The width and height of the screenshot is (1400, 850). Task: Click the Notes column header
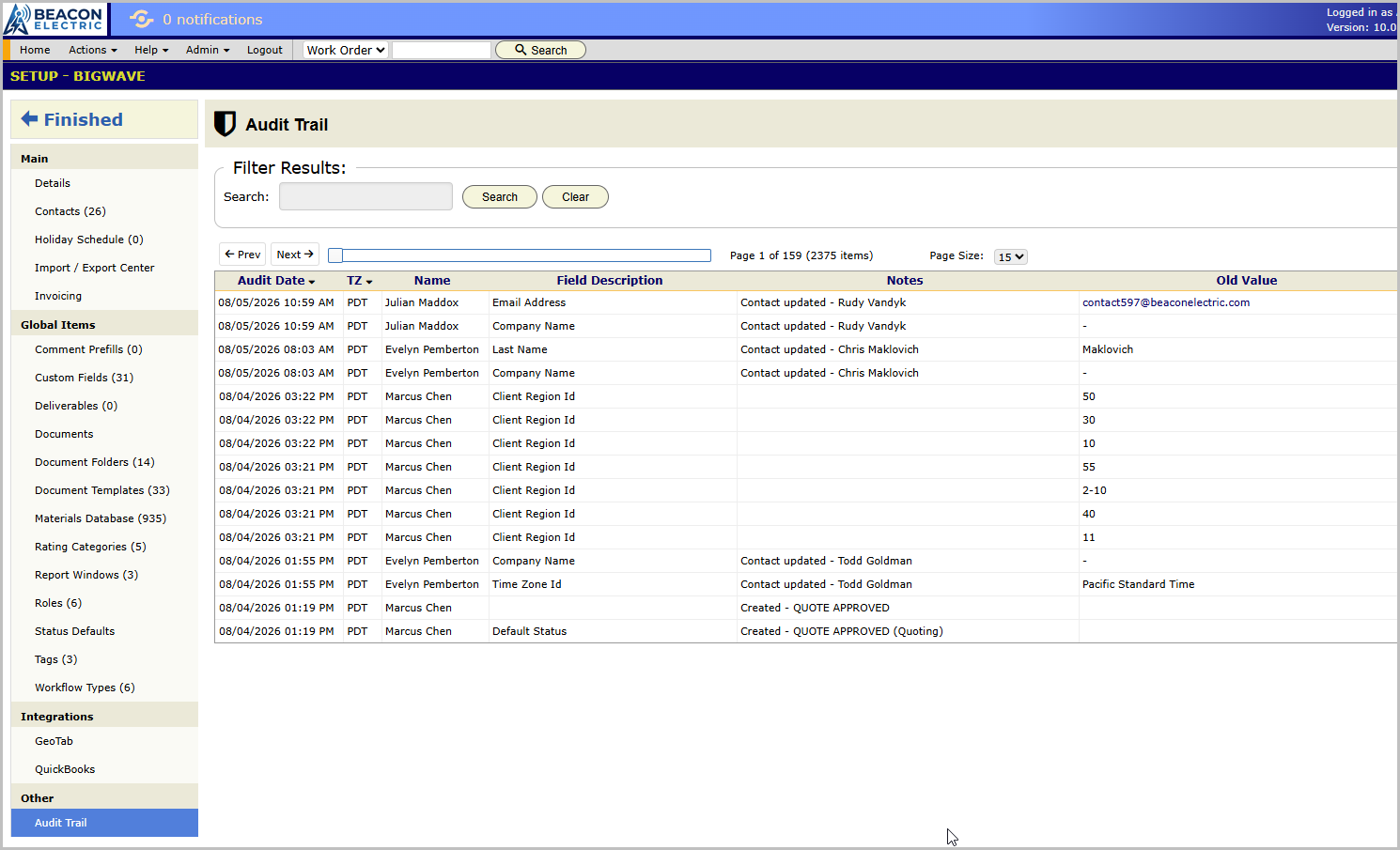(905, 280)
